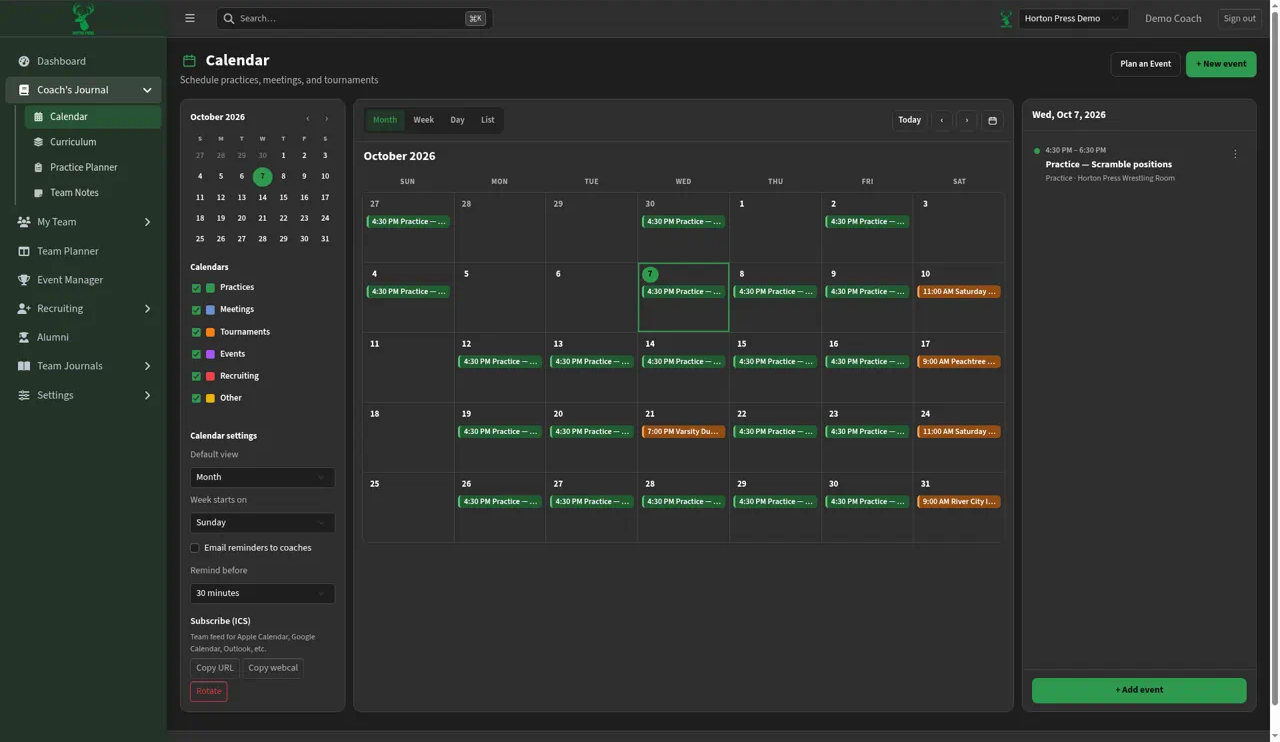Viewport: 1280px width, 742px height.
Task: Click the + New event button
Action: click(x=1221, y=64)
